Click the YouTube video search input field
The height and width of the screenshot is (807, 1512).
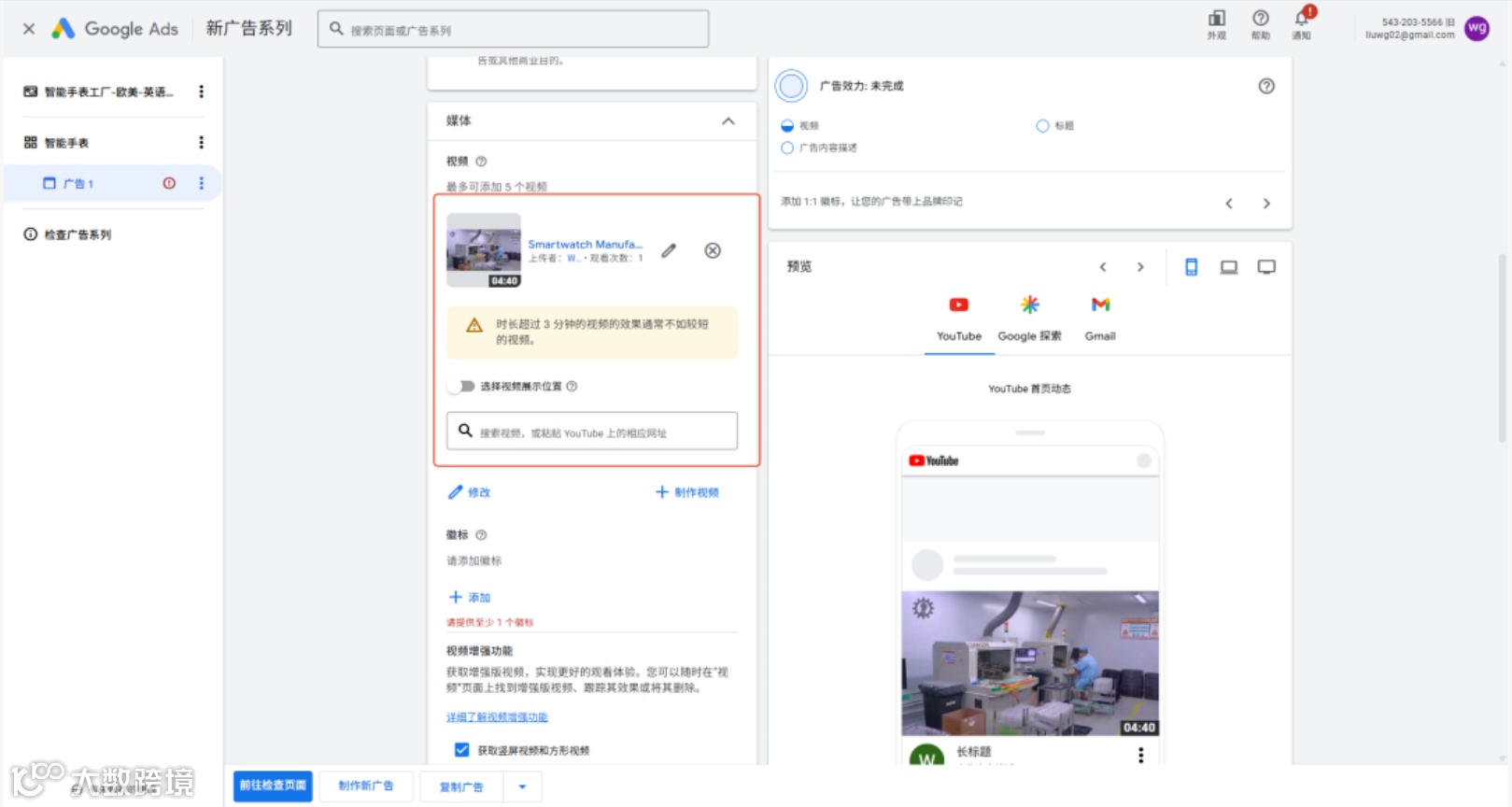tap(592, 432)
